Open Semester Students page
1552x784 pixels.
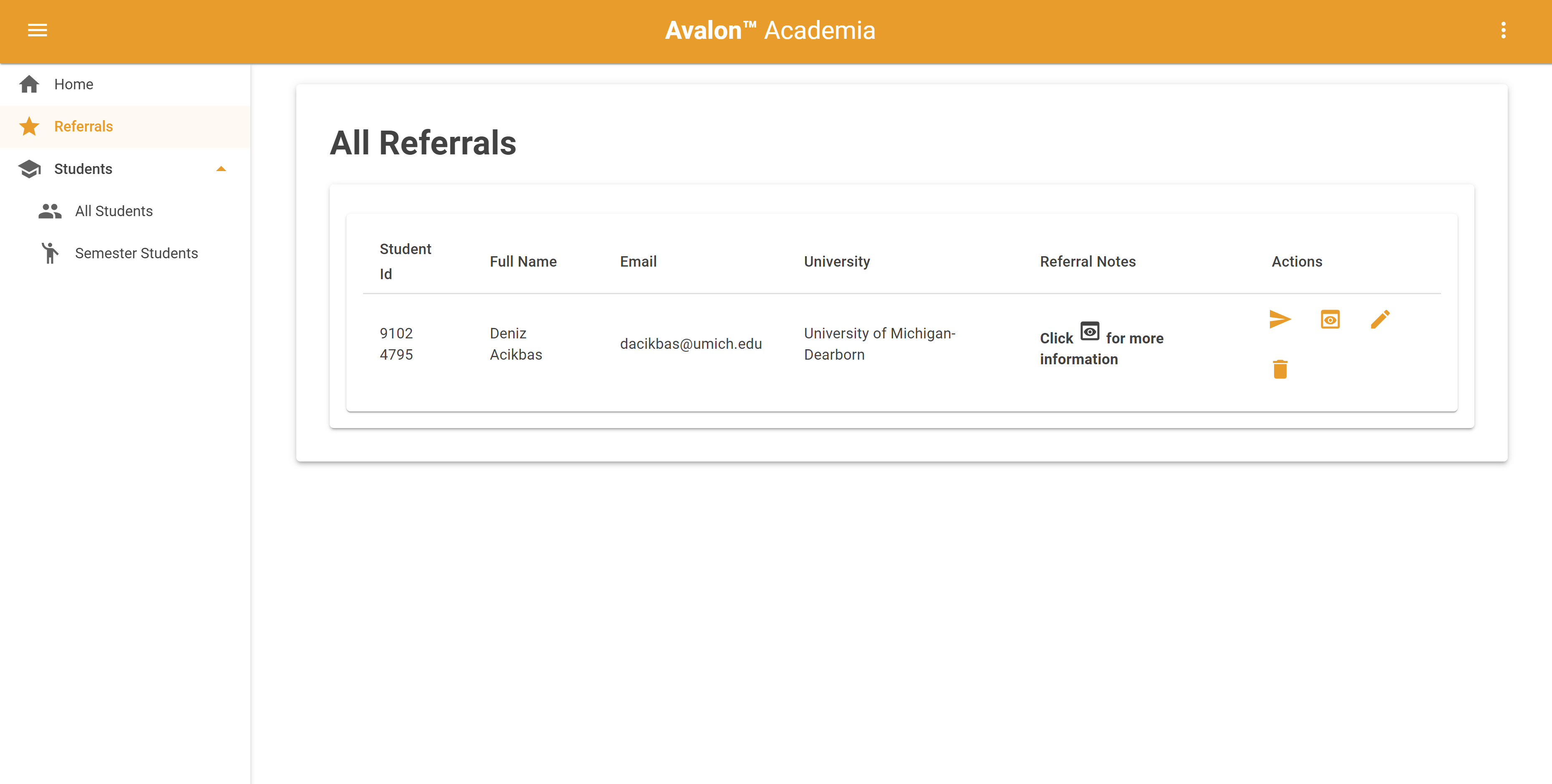coord(125,254)
